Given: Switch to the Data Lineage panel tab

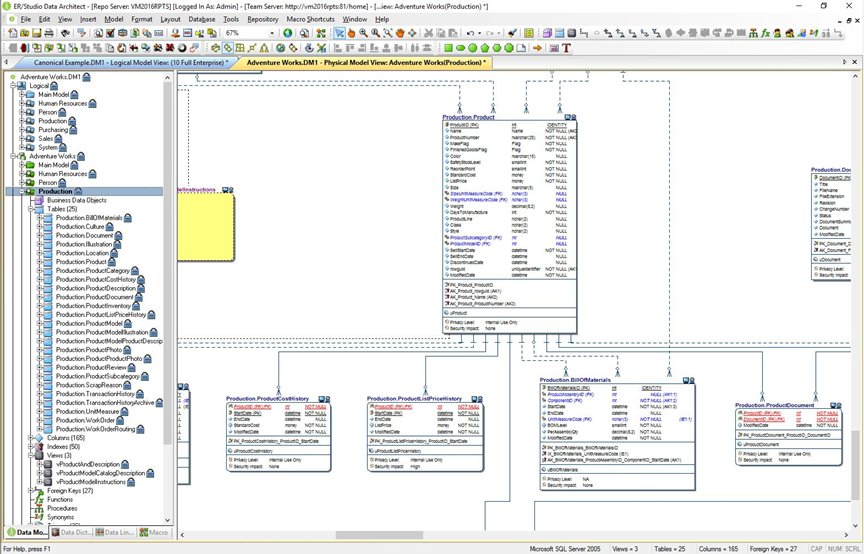Looking at the screenshot, I should [x=115, y=532].
